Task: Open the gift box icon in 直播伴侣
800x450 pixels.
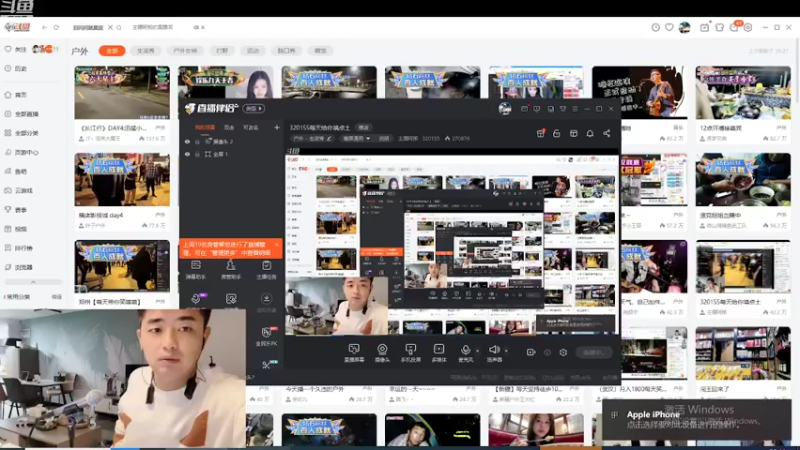Action: point(540,133)
